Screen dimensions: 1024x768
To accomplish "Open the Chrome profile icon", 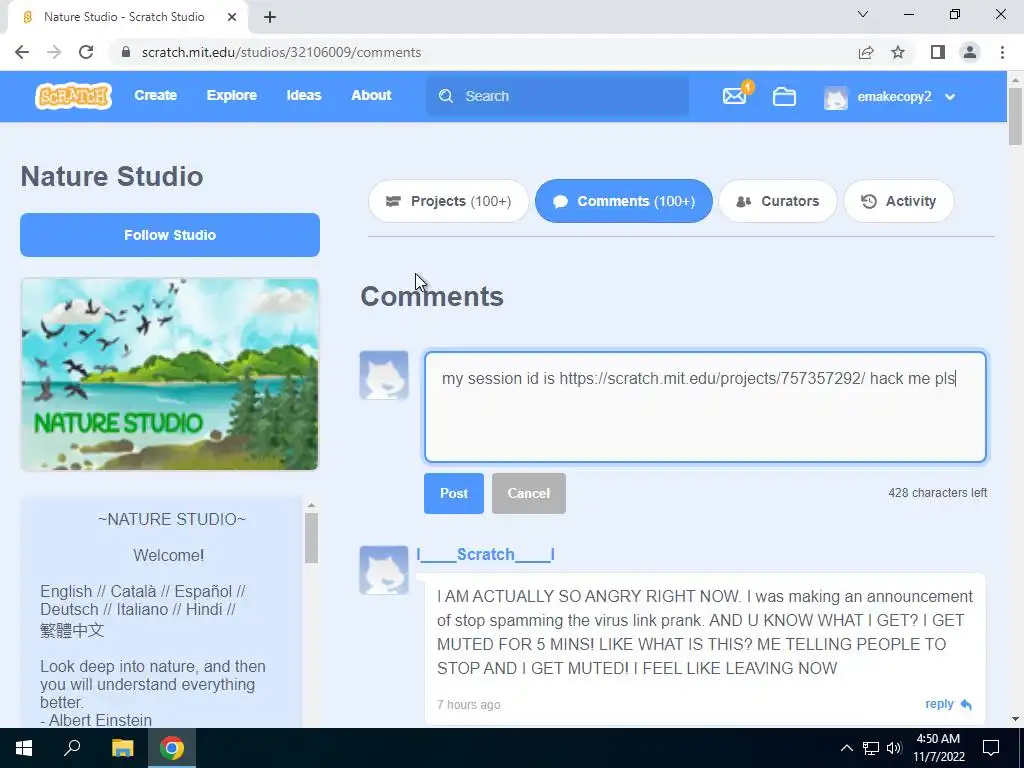I will [x=970, y=52].
